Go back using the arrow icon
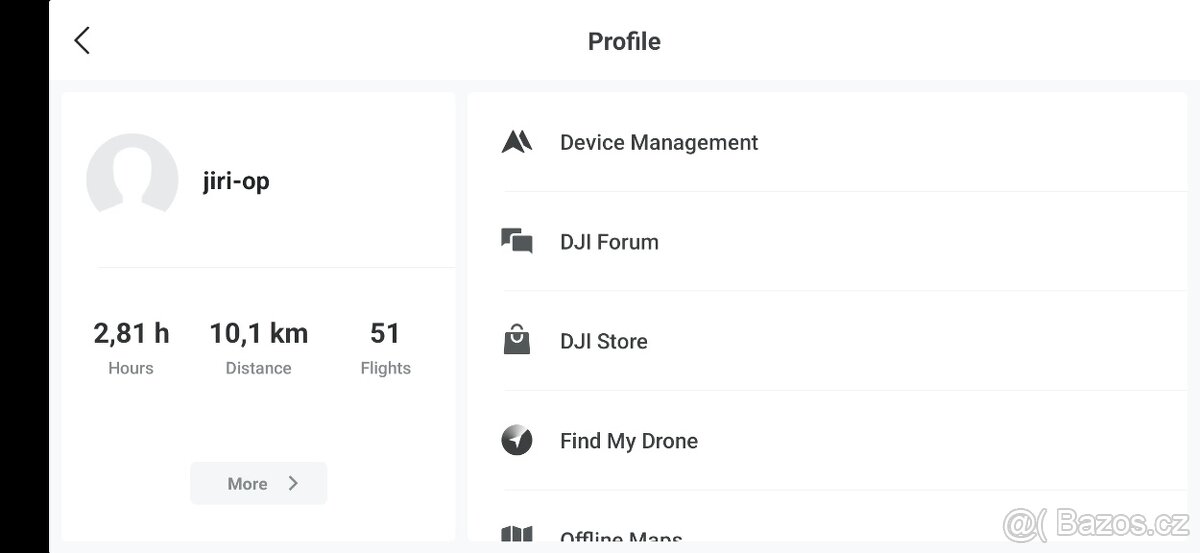Viewport: 1200px width, 553px height. point(82,40)
